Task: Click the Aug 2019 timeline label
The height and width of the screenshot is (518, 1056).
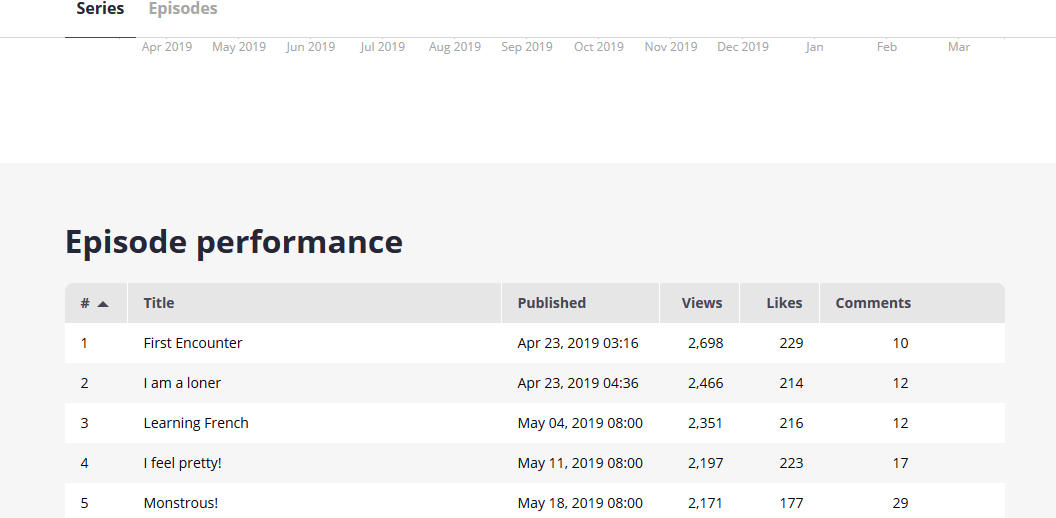Action: 455,47
